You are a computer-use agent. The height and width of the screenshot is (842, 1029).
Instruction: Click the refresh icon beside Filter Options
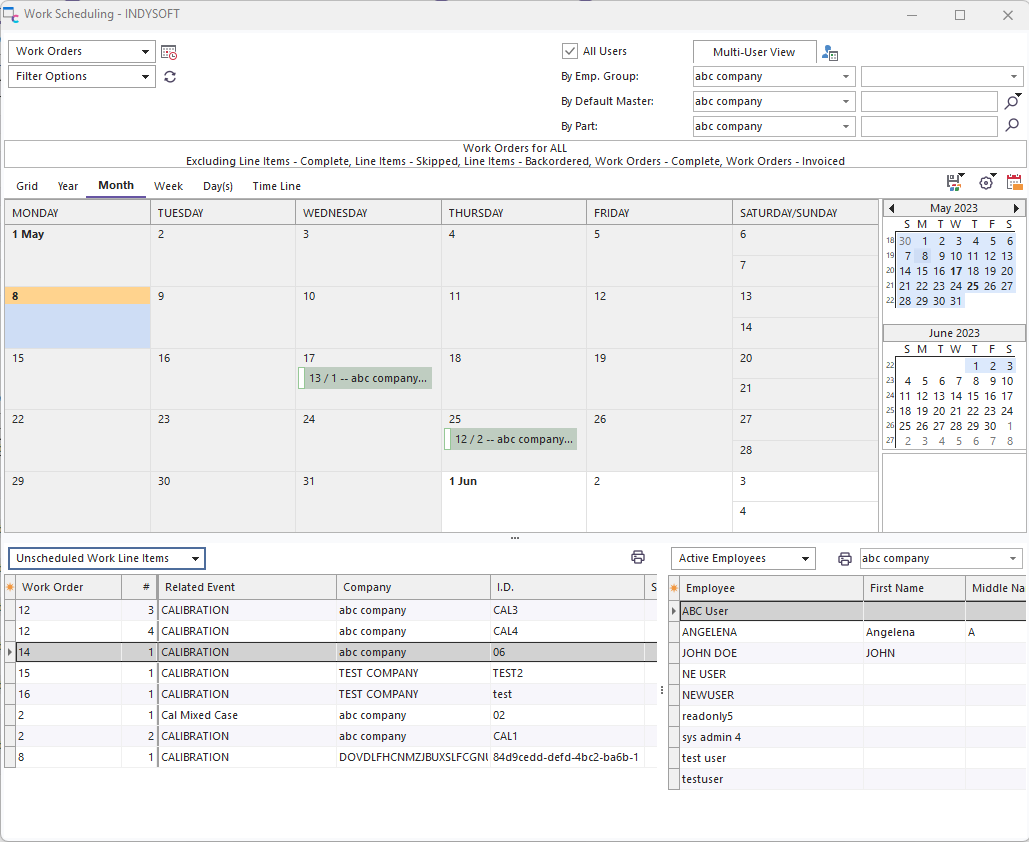(170, 77)
